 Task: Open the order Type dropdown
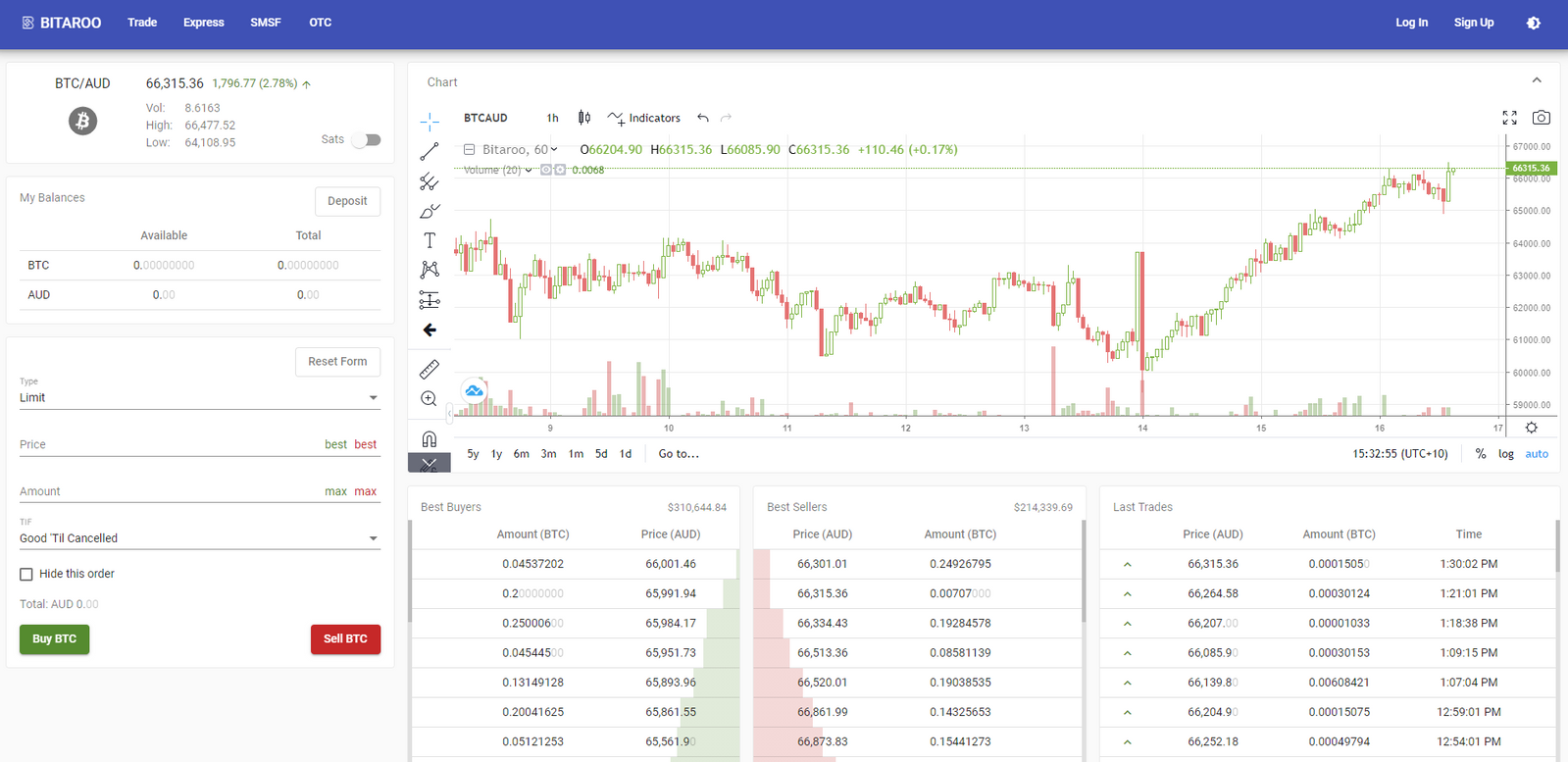point(199,397)
